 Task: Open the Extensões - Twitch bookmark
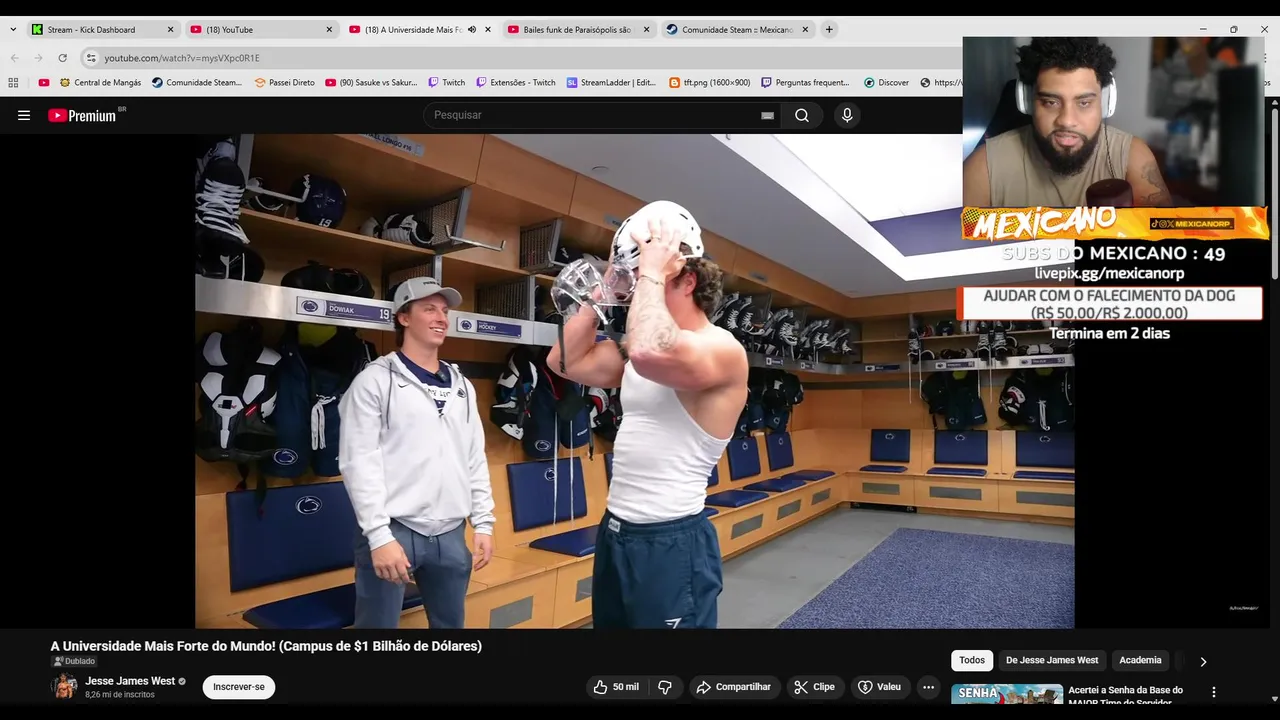click(x=516, y=82)
